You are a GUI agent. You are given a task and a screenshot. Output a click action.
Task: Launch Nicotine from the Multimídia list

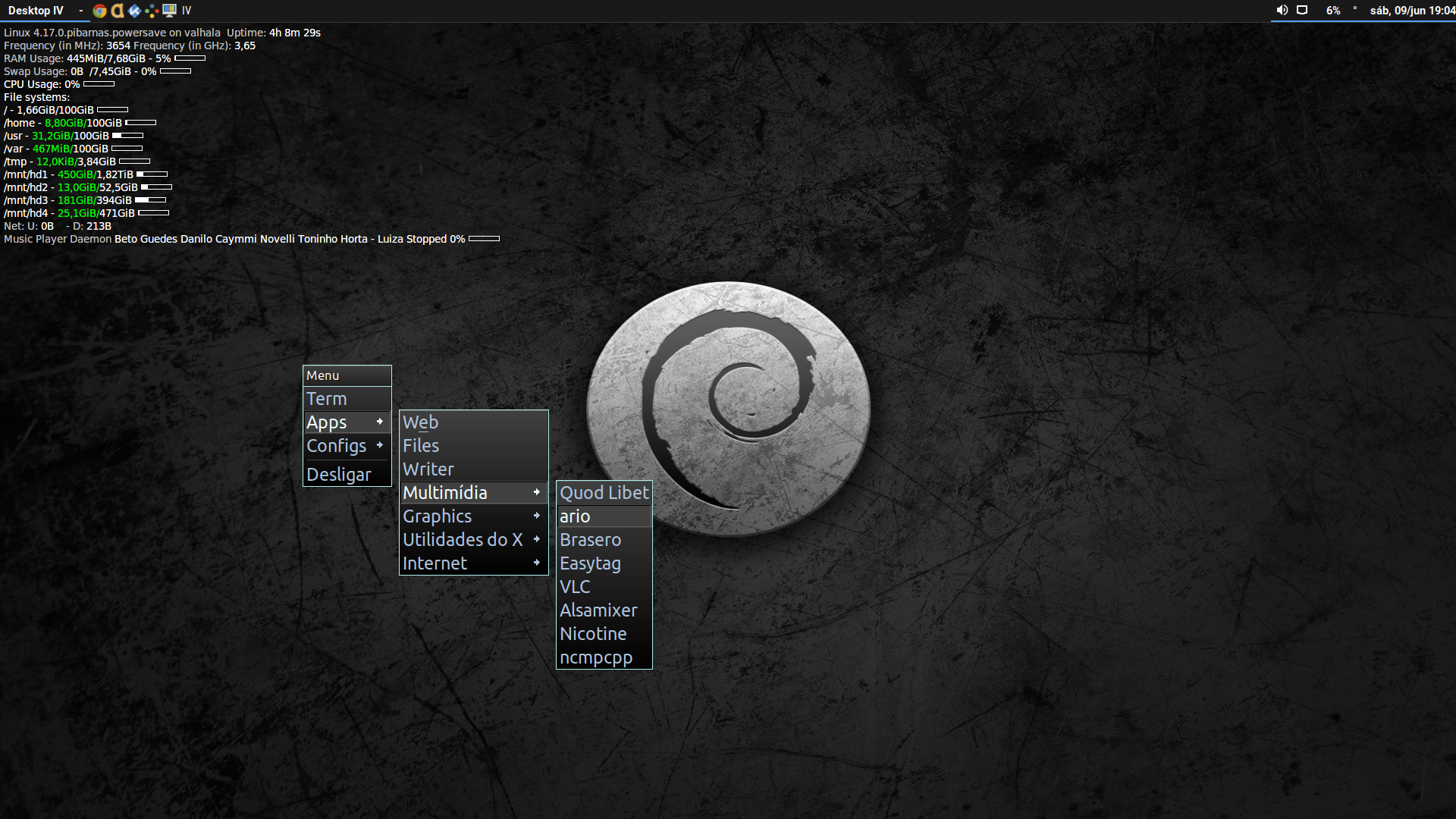[604, 633]
